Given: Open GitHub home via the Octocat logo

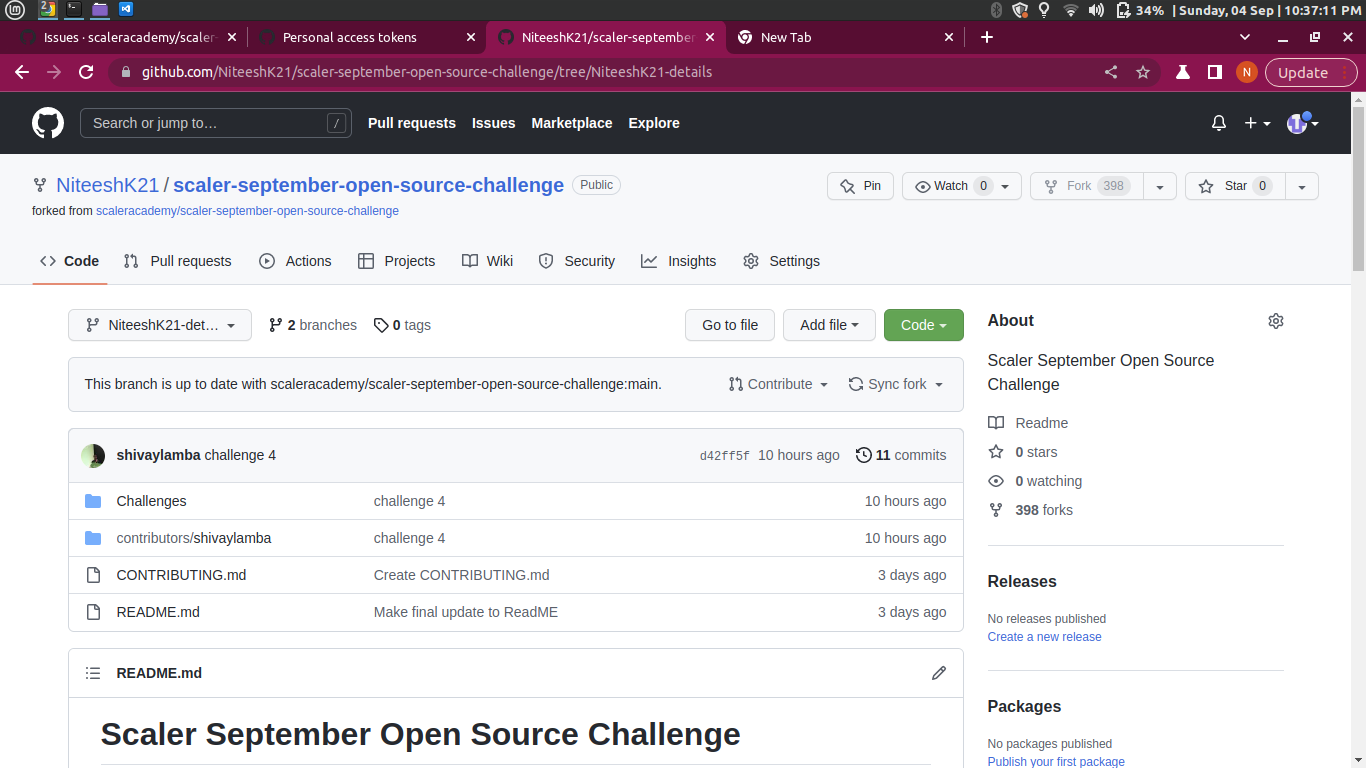Looking at the screenshot, I should 47,122.
